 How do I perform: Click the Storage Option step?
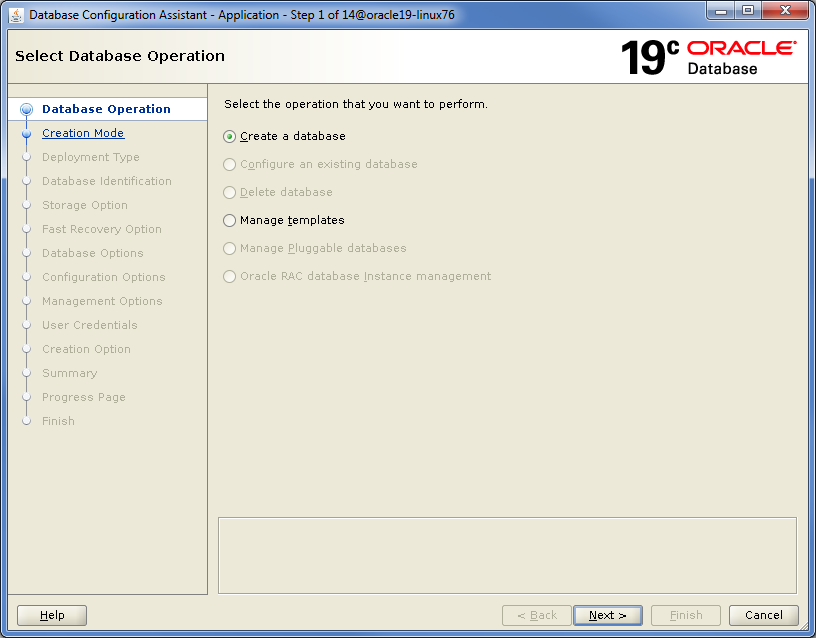85,205
